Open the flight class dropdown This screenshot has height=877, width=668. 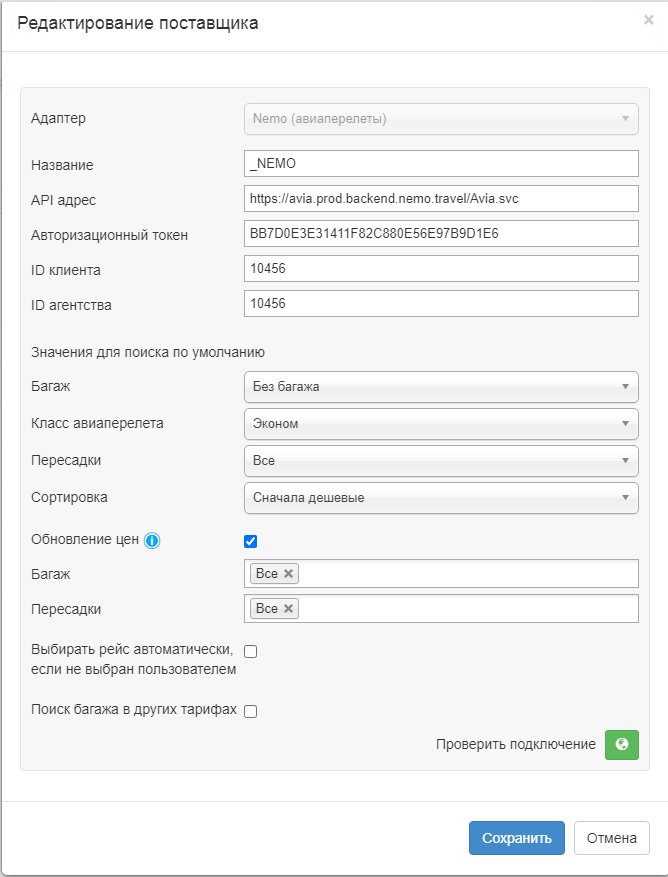(x=440, y=423)
